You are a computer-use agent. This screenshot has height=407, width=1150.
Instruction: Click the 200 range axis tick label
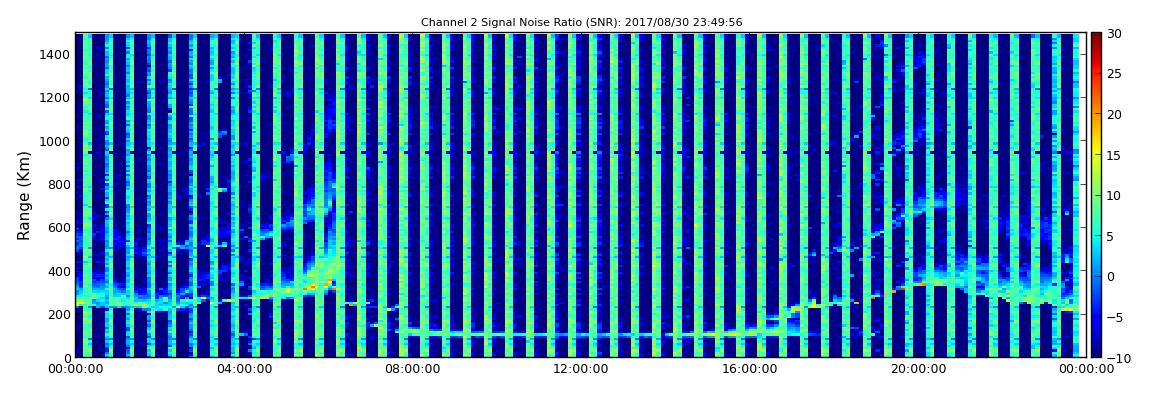pyautogui.click(x=59, y=315)
